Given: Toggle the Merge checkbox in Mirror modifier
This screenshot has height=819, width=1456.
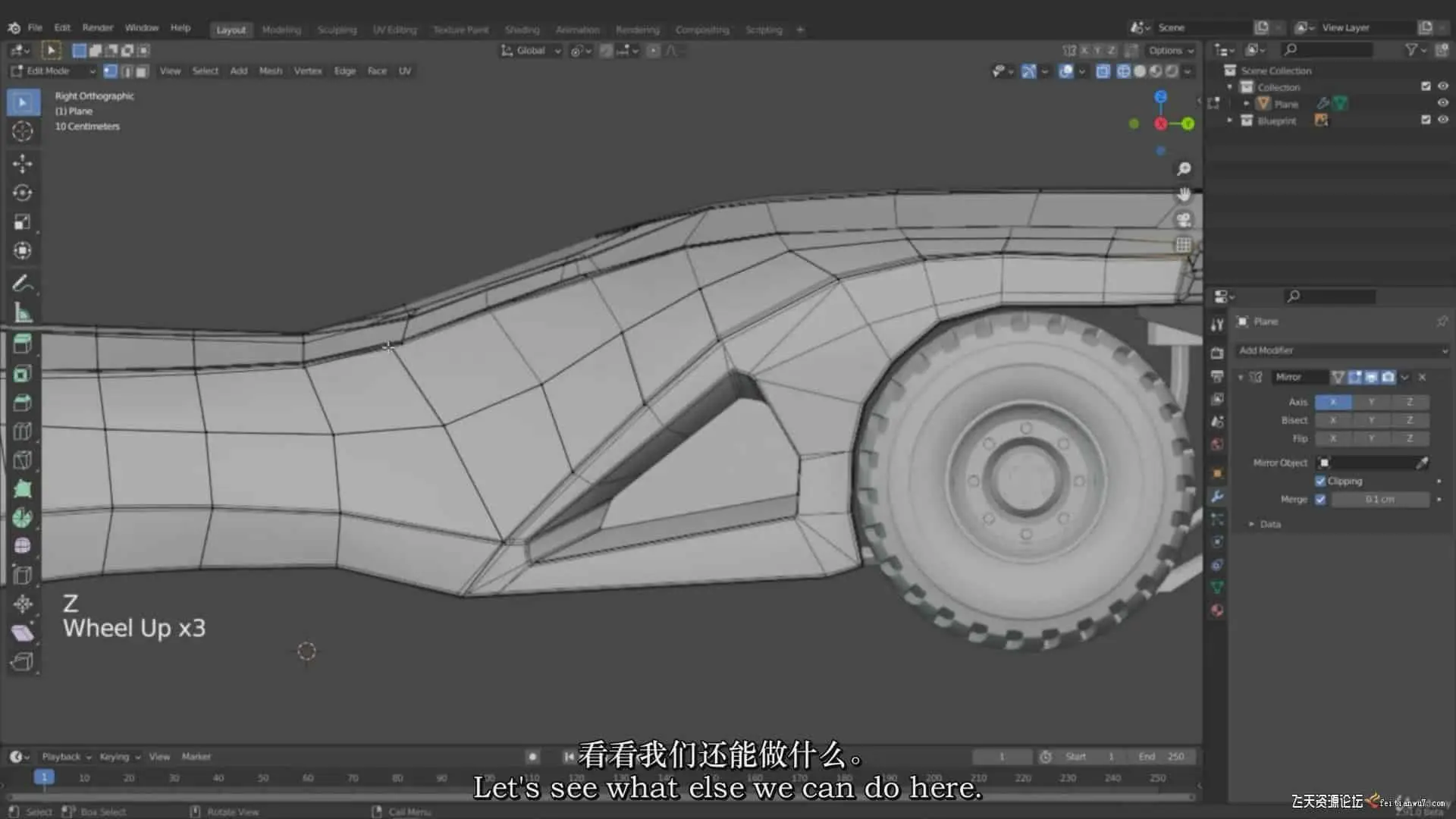Looking at the screenshot, I should [1320, 499].
